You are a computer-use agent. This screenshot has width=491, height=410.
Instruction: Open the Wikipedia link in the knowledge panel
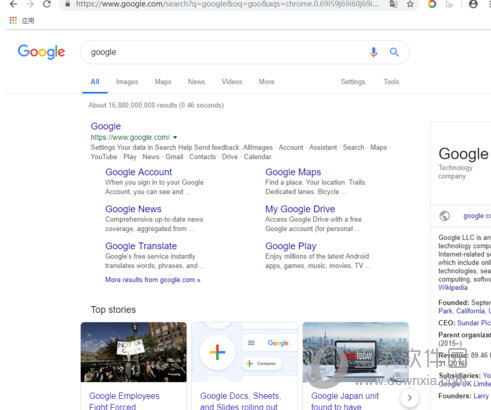click(x=453, y=287)
